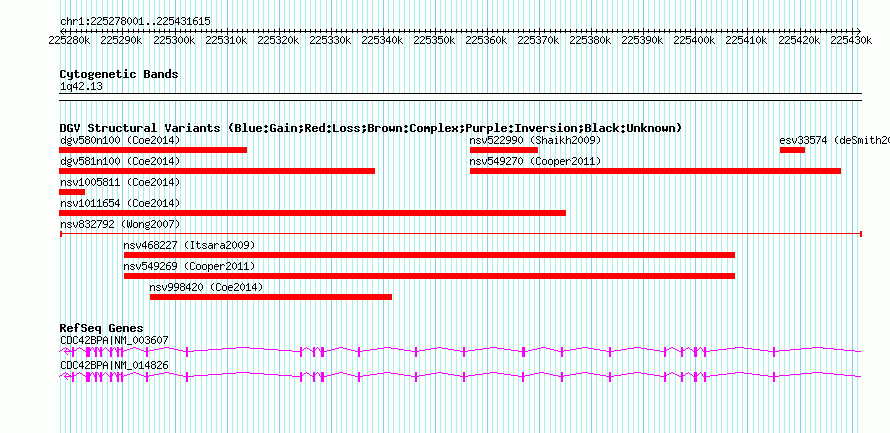Open the nsv998420 (Coe2014) label
Image resolution: width=890 pixels, height=433 pixels.
pos(207,287)
